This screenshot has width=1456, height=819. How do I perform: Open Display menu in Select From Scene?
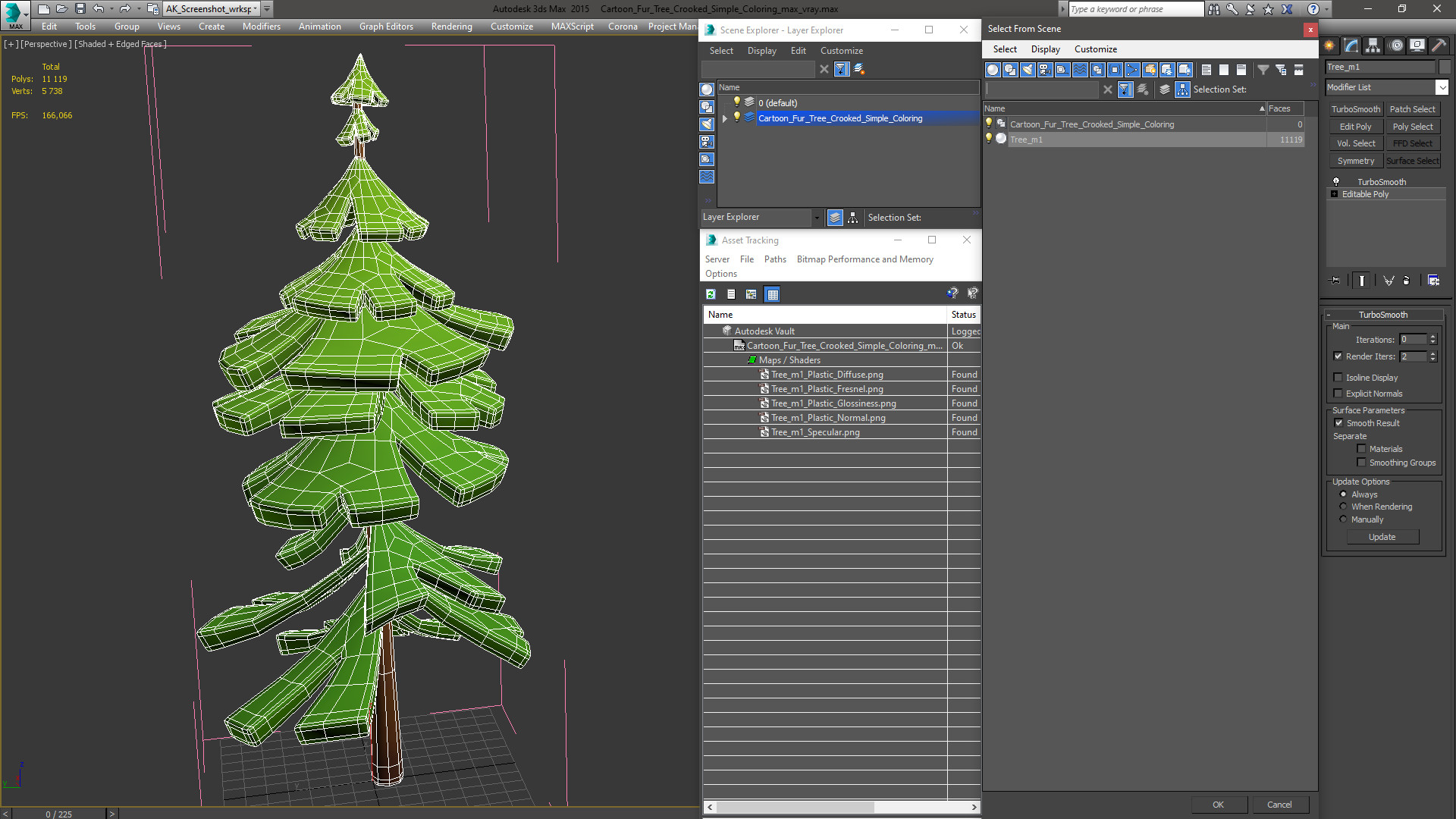coord(1046,49)
